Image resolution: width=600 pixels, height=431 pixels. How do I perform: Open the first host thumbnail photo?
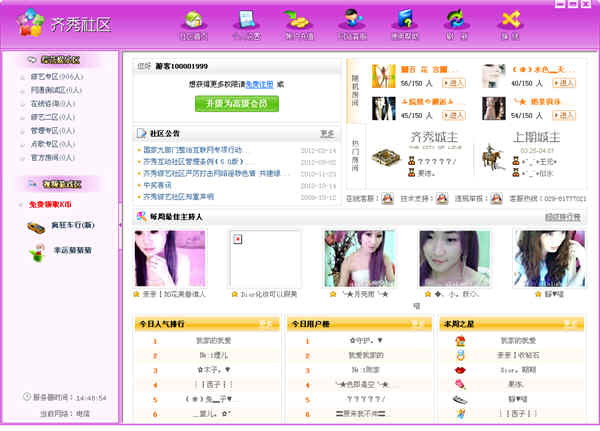point(169,258)
